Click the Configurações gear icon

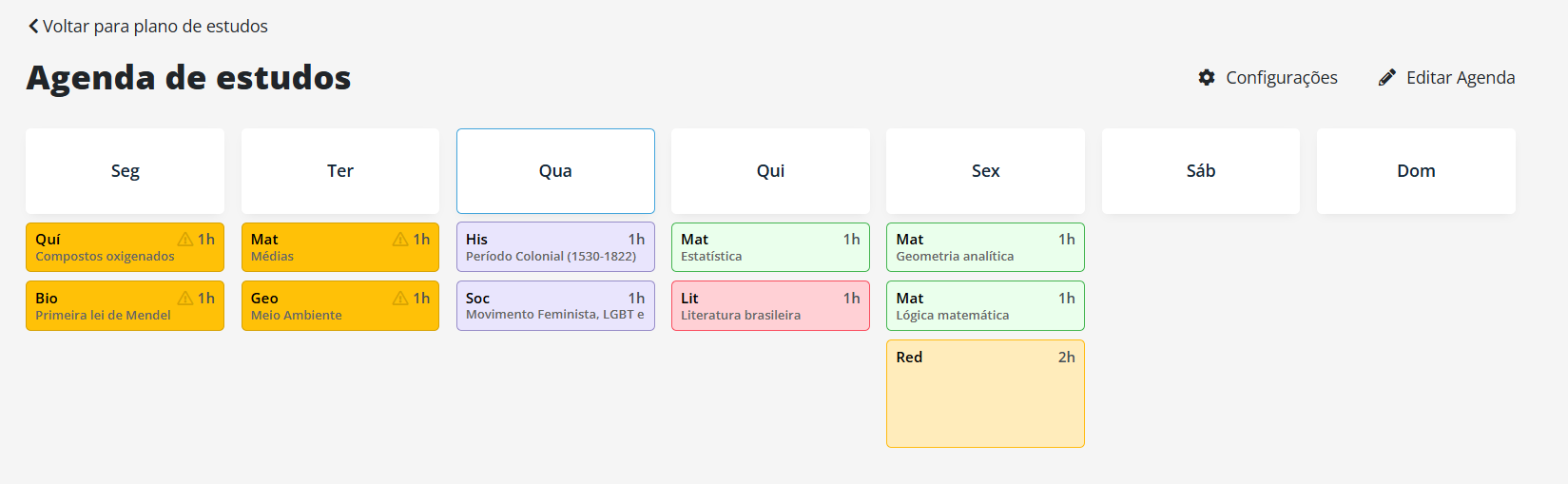[x=1207, y=78]
